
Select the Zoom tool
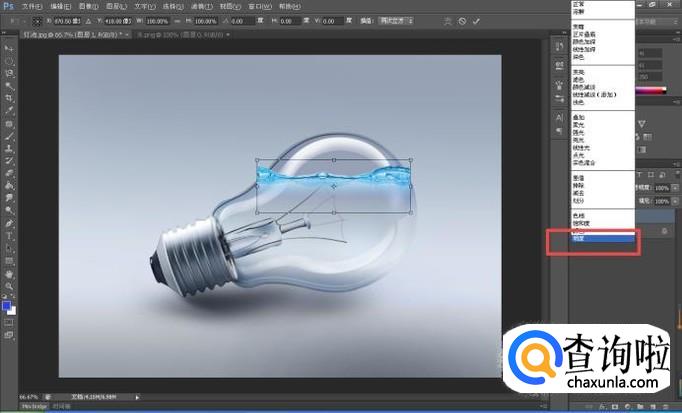click(9, 285)
